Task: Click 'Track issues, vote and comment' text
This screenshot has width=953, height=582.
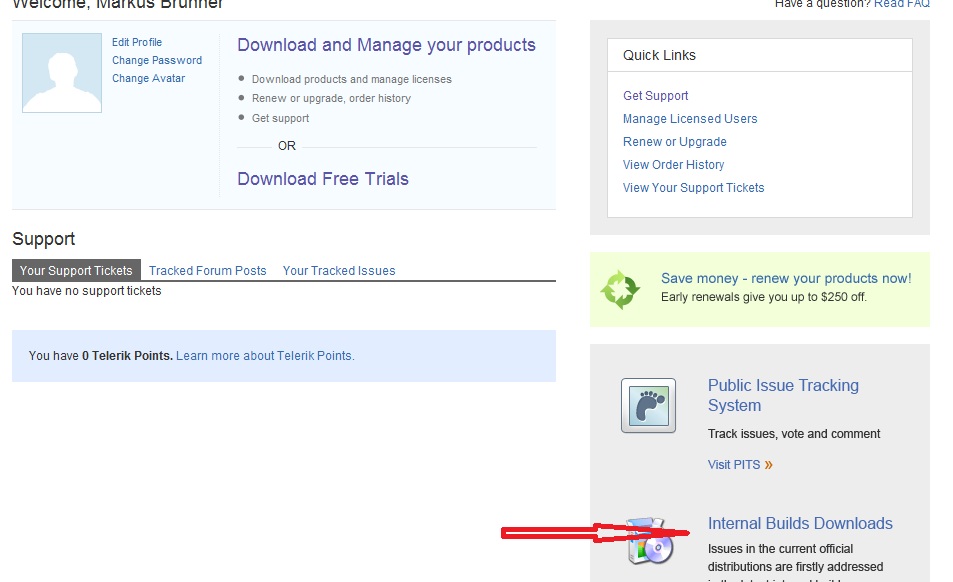Action: 794,434
